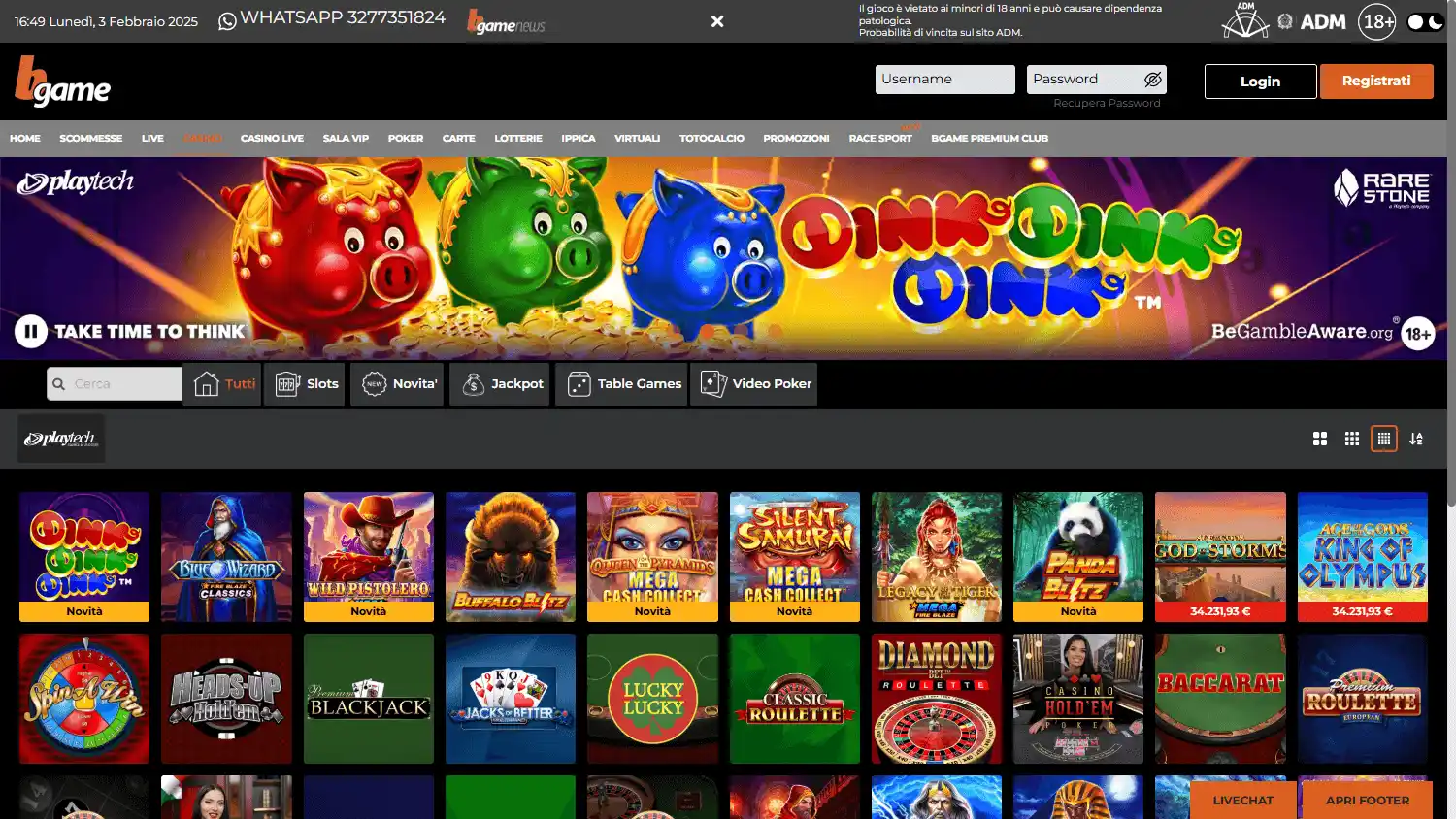Image resolution: width=1456 pixels, height=819 pixels.
Task: Open SCOMMESSE menu
Action: [91, 138]
